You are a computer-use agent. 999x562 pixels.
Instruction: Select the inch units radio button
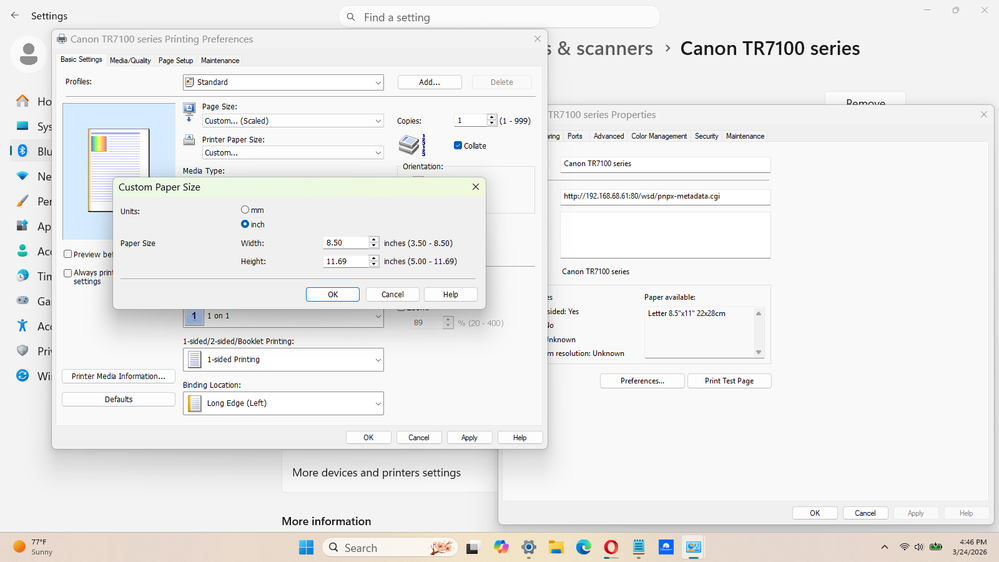click(245, 224)
